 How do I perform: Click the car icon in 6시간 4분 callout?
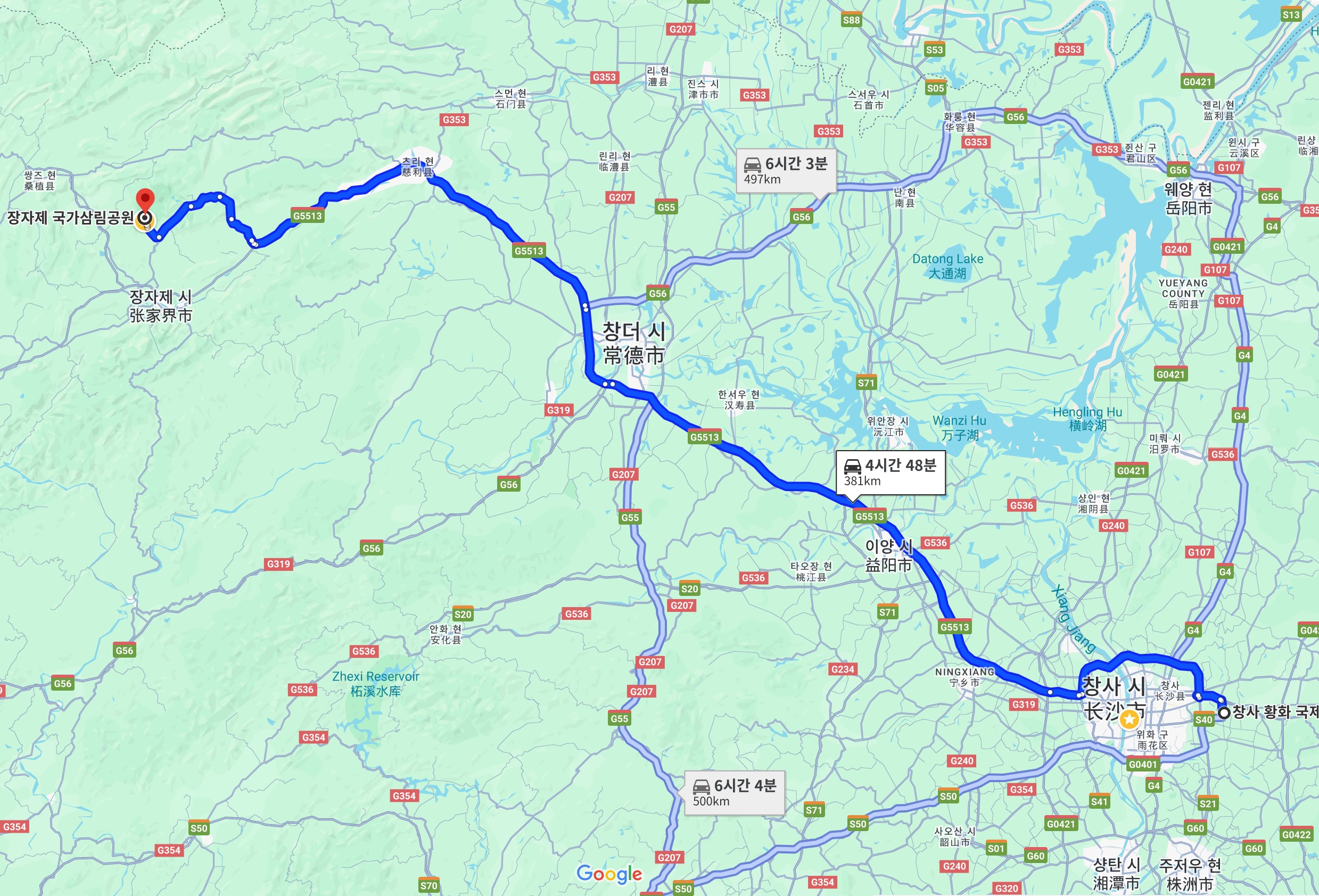tap(702, 786)
